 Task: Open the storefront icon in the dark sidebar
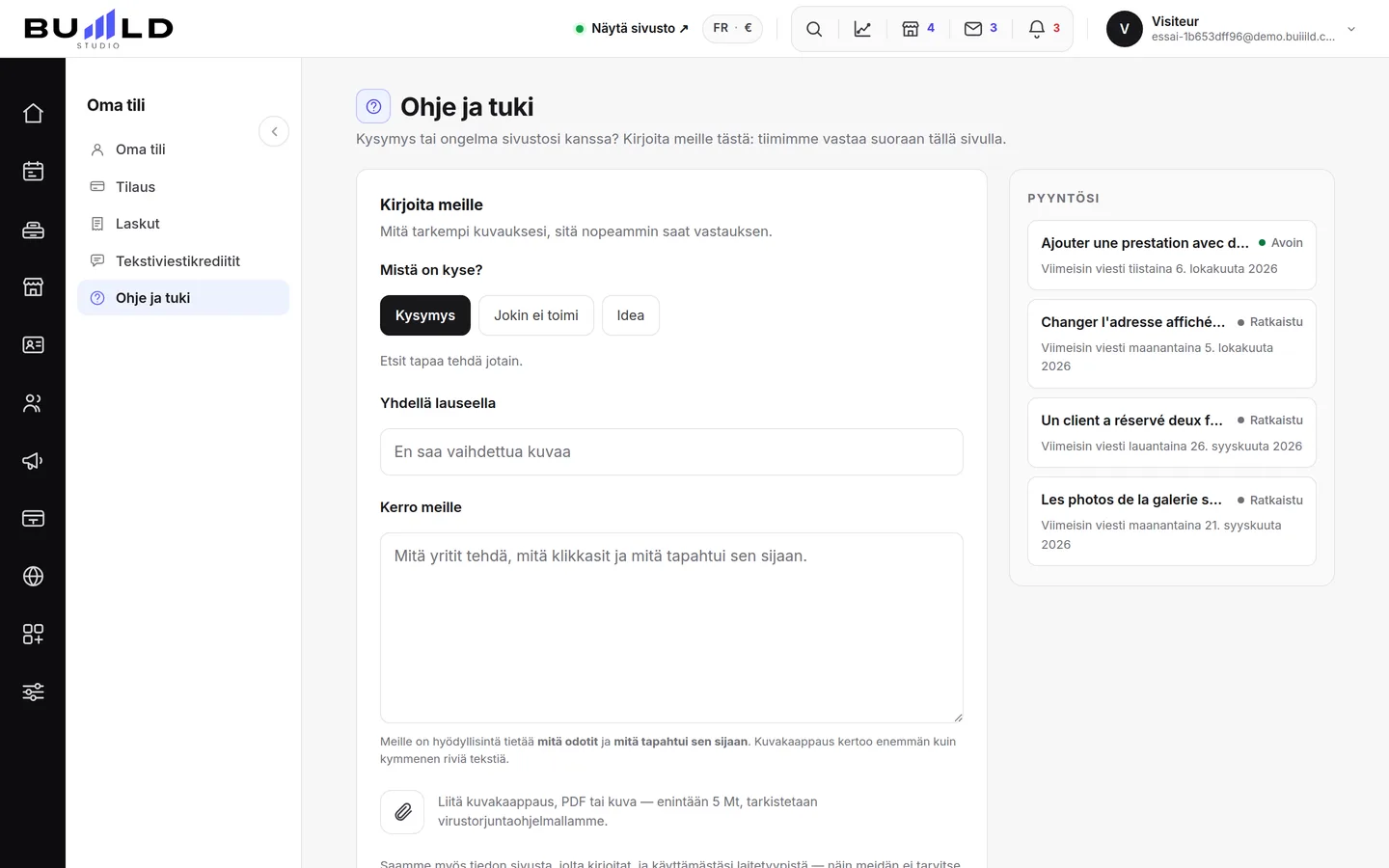tap(33, 287)
